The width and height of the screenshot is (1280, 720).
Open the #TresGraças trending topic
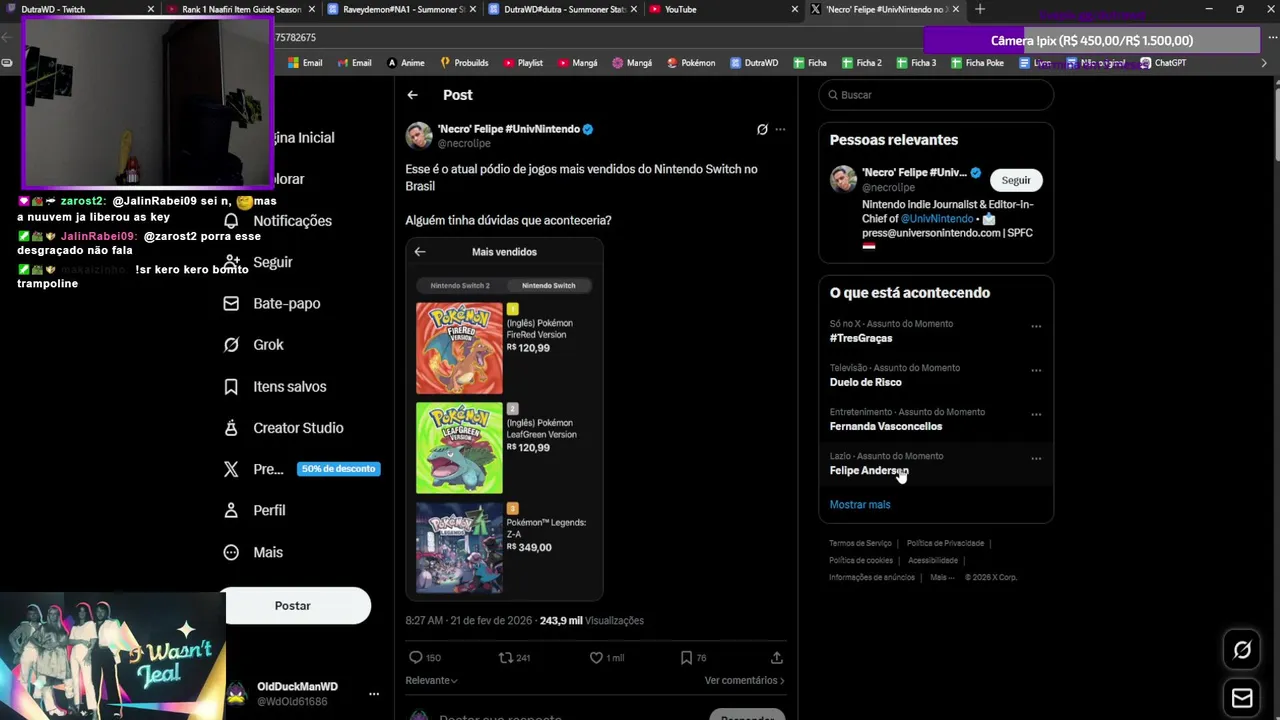click(861, 338)
